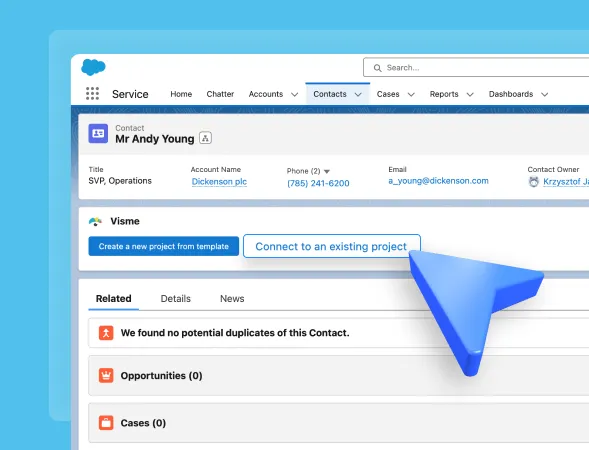Screen dimensions: 589x450
Task: Click the SVP, Operations title value
Action: point(120,181)
